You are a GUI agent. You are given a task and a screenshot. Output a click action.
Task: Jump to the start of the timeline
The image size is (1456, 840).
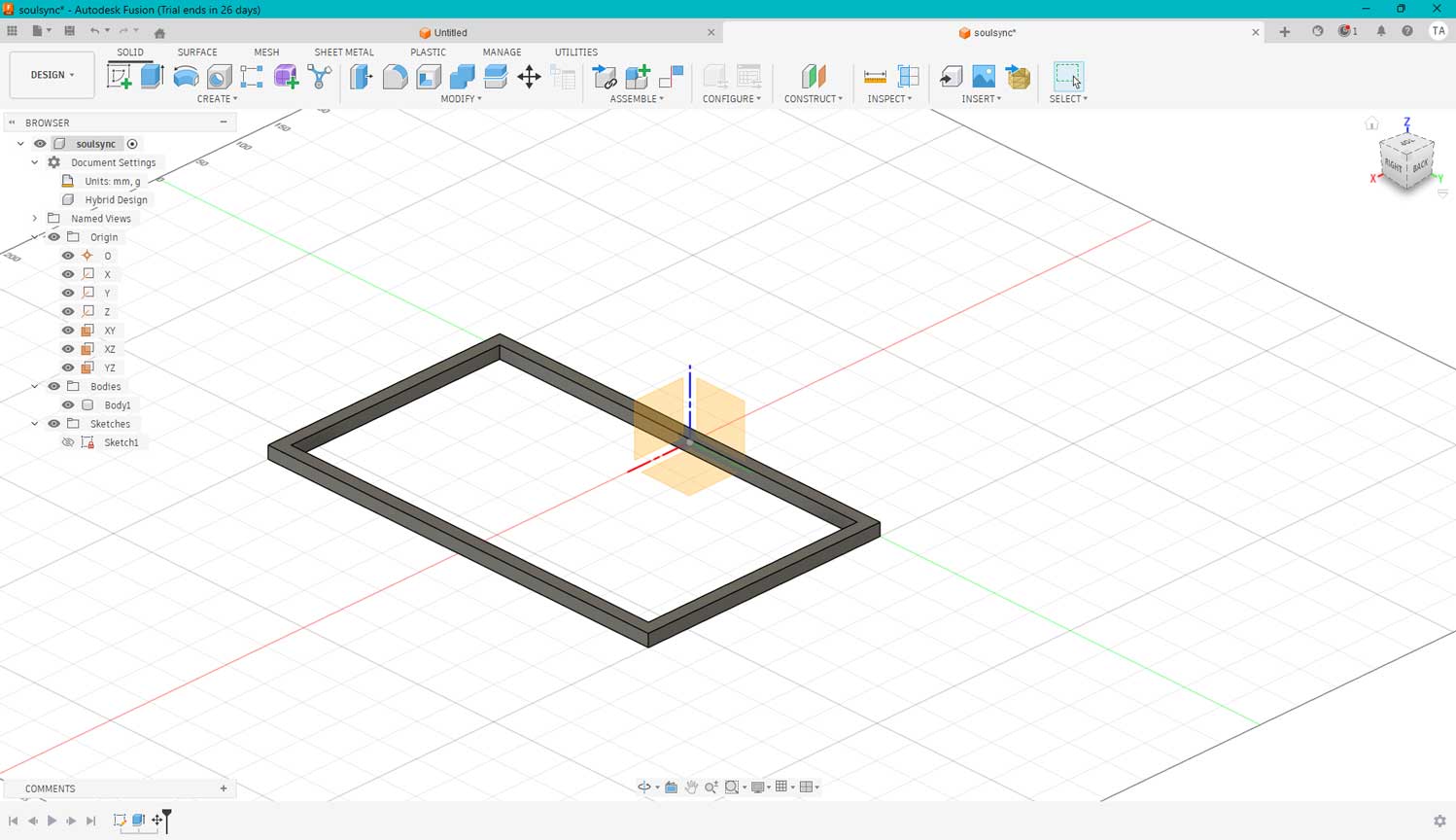13,821
